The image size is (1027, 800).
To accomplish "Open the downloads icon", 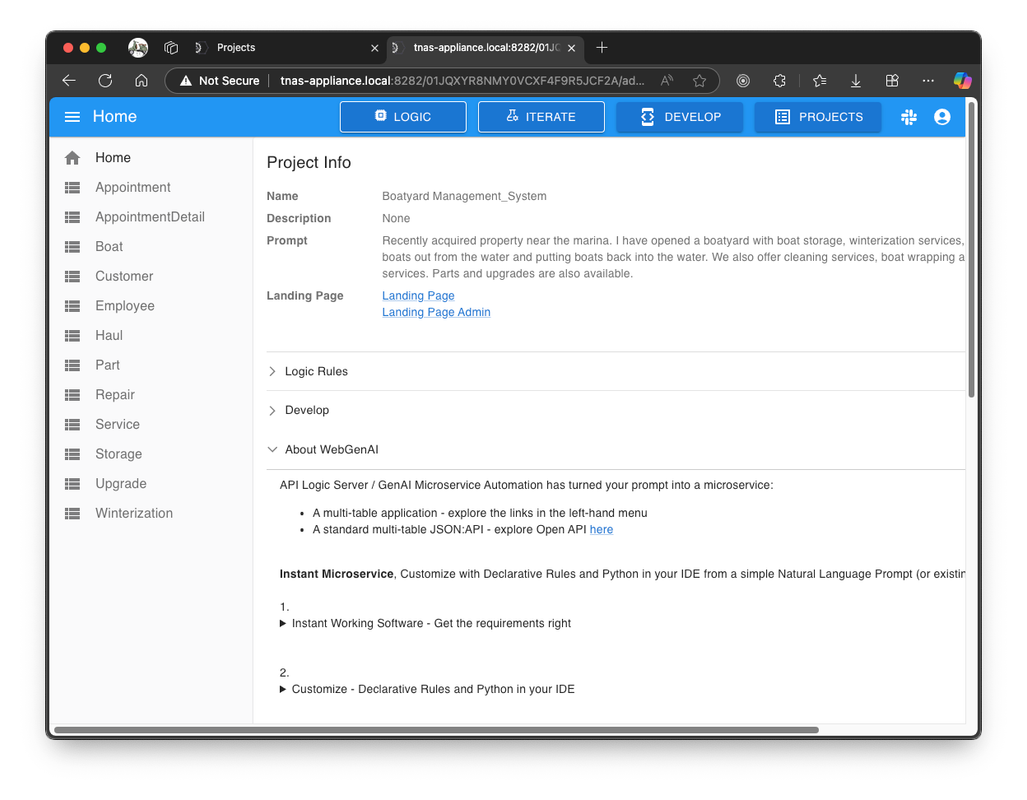I will coord(855,81).
